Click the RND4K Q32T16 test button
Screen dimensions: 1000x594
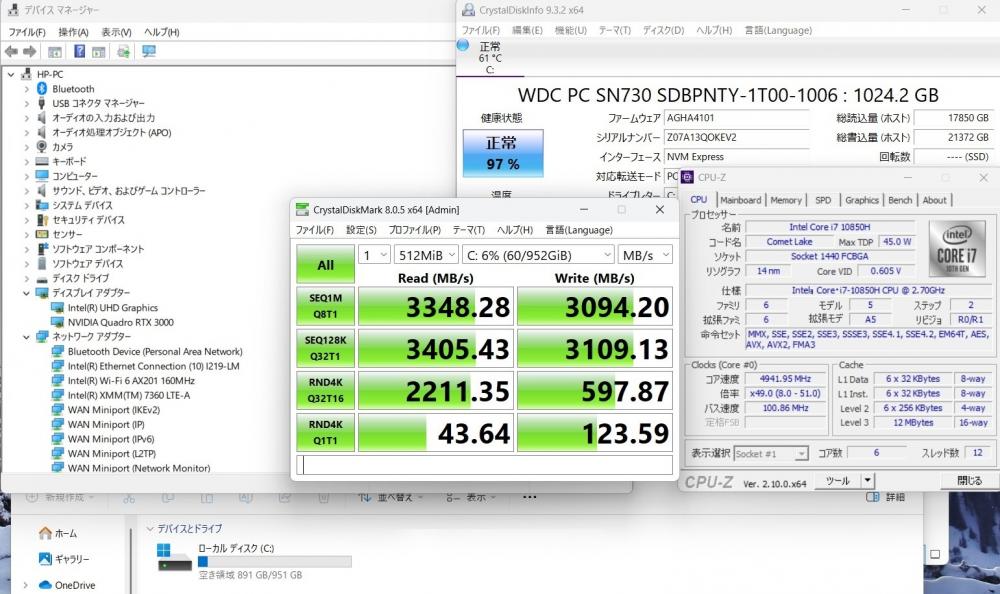[325, 391]
